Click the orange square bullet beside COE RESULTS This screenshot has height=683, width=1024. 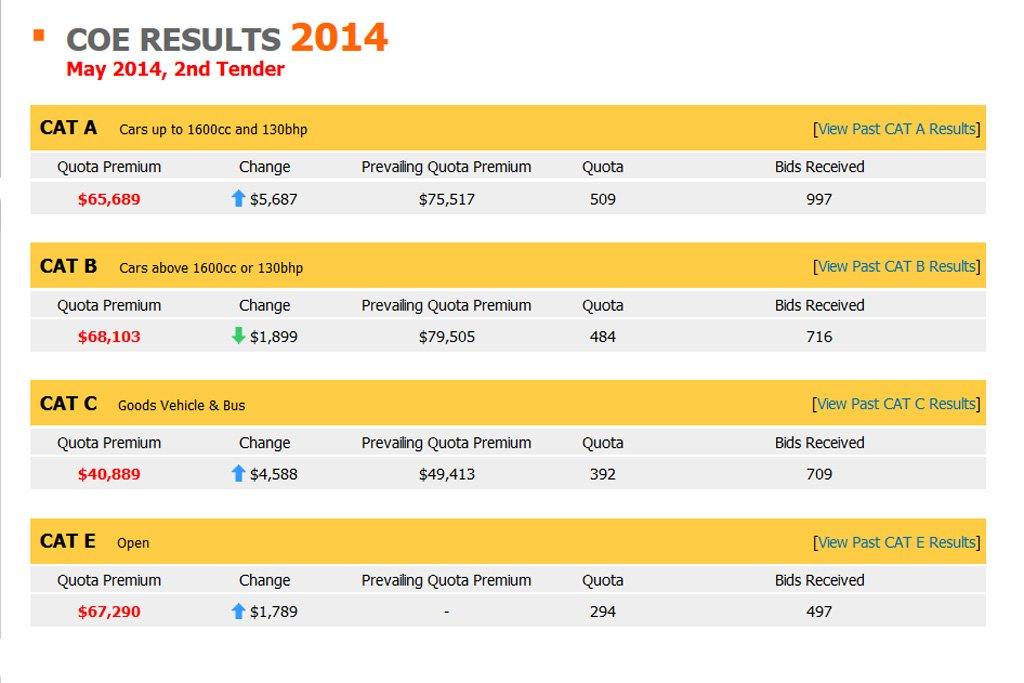coord(39,36)
